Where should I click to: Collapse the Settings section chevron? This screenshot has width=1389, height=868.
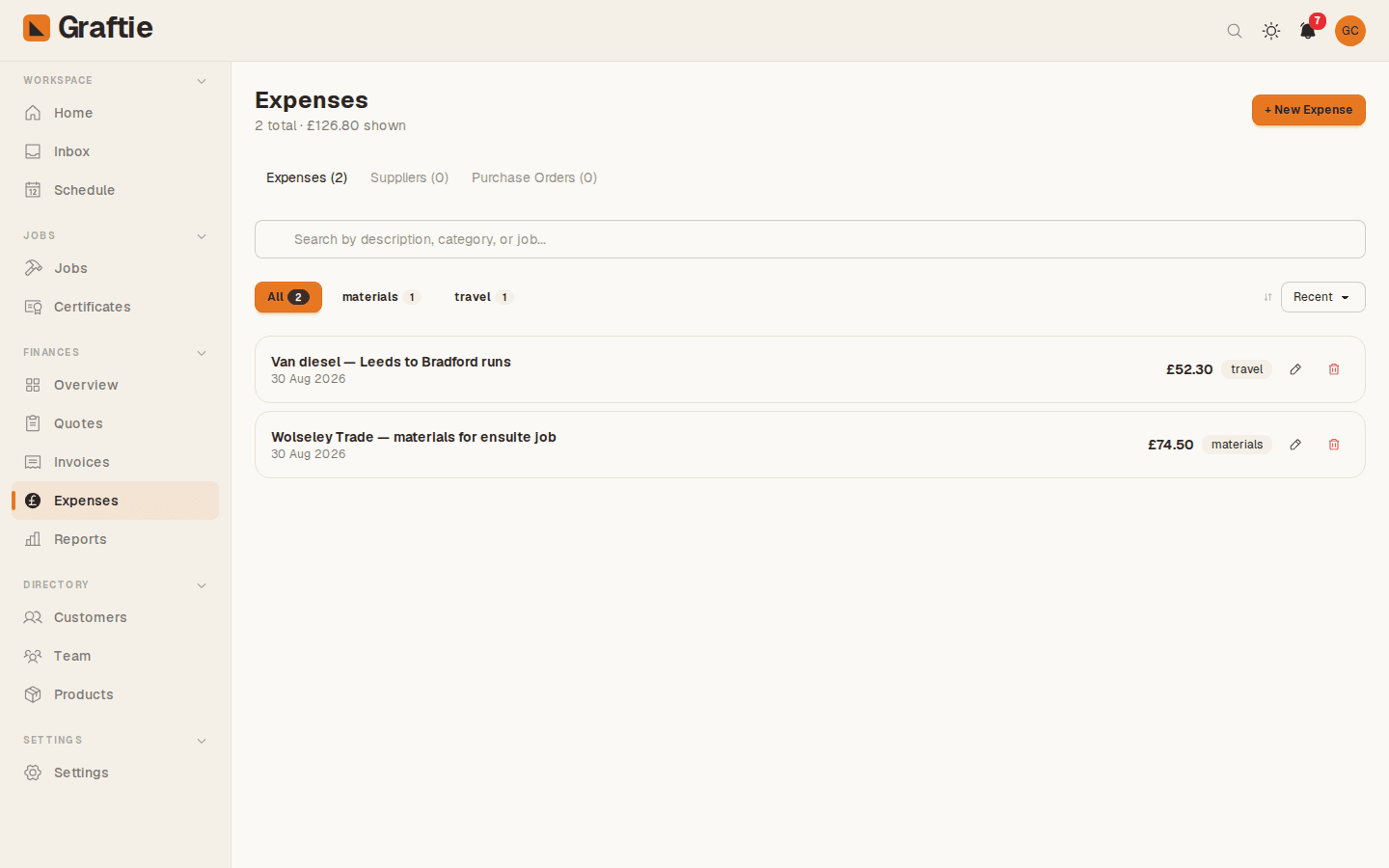(x=202, y=741)
